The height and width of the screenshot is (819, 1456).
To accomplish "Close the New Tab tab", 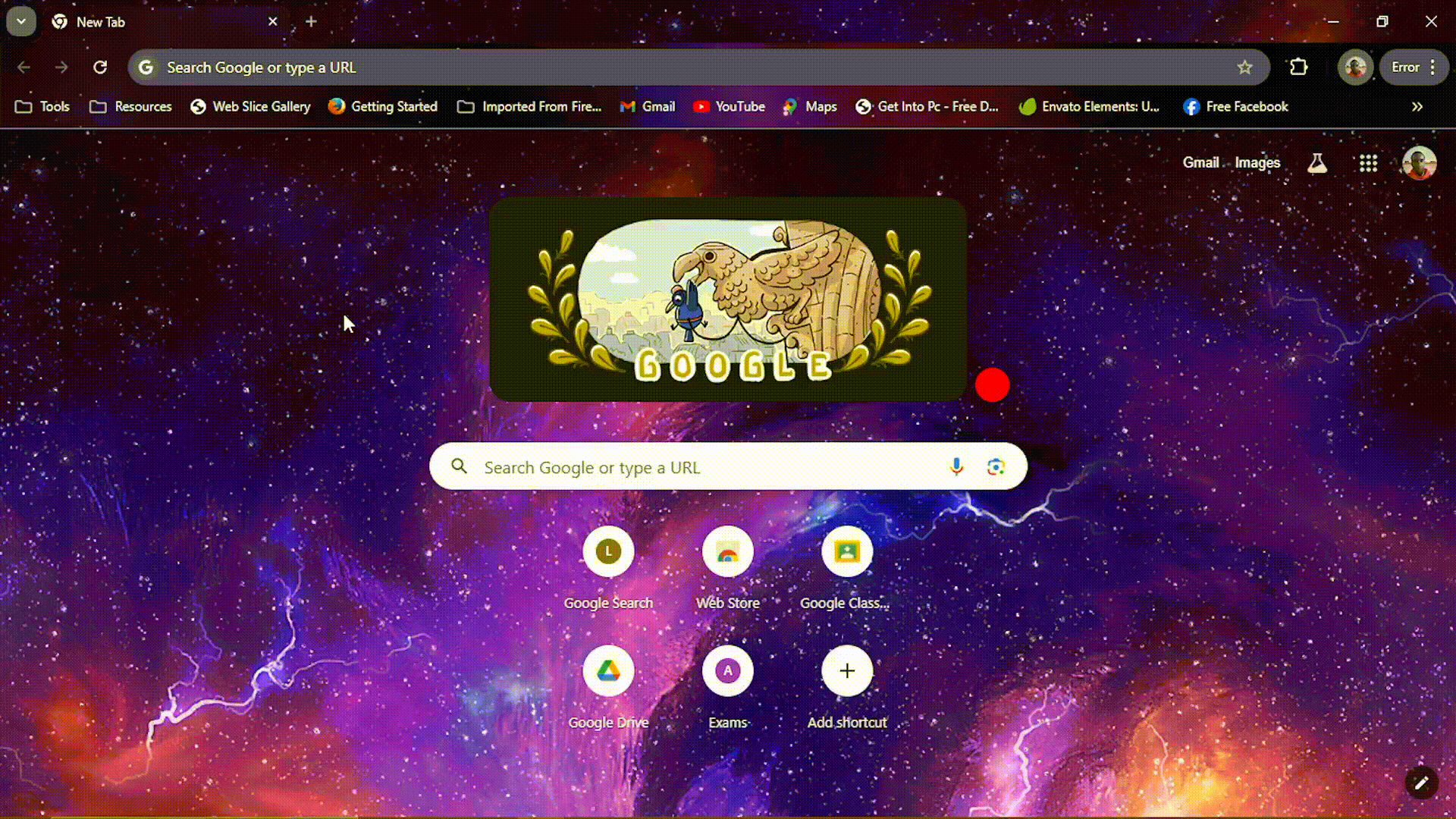I will point(273,22).
